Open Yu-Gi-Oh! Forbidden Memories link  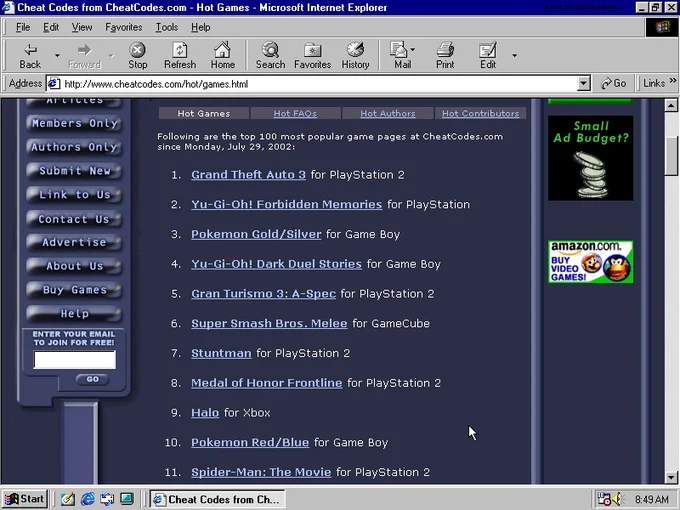click(287, 204)
